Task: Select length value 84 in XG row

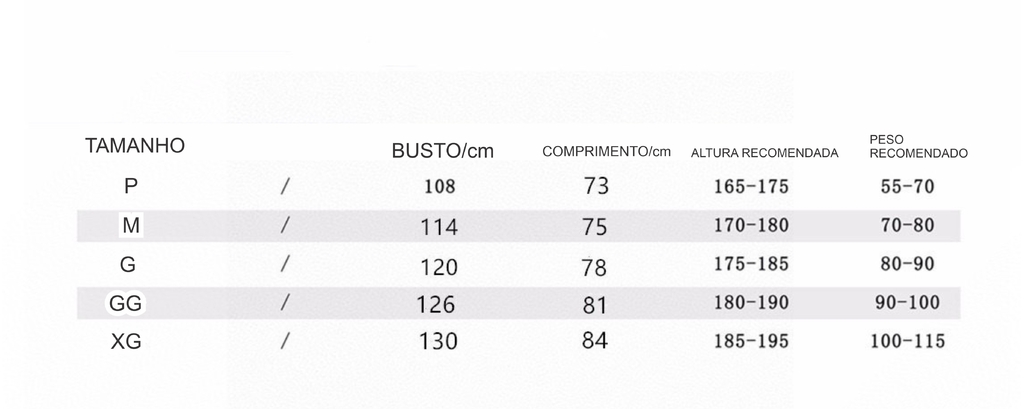Action: tap(594, 340)
